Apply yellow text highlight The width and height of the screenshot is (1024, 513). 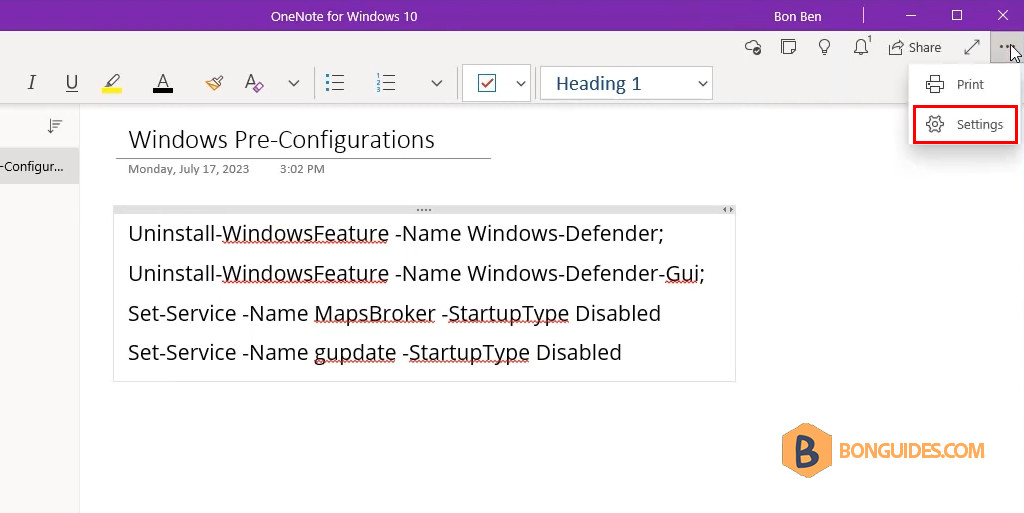[112, 83]
